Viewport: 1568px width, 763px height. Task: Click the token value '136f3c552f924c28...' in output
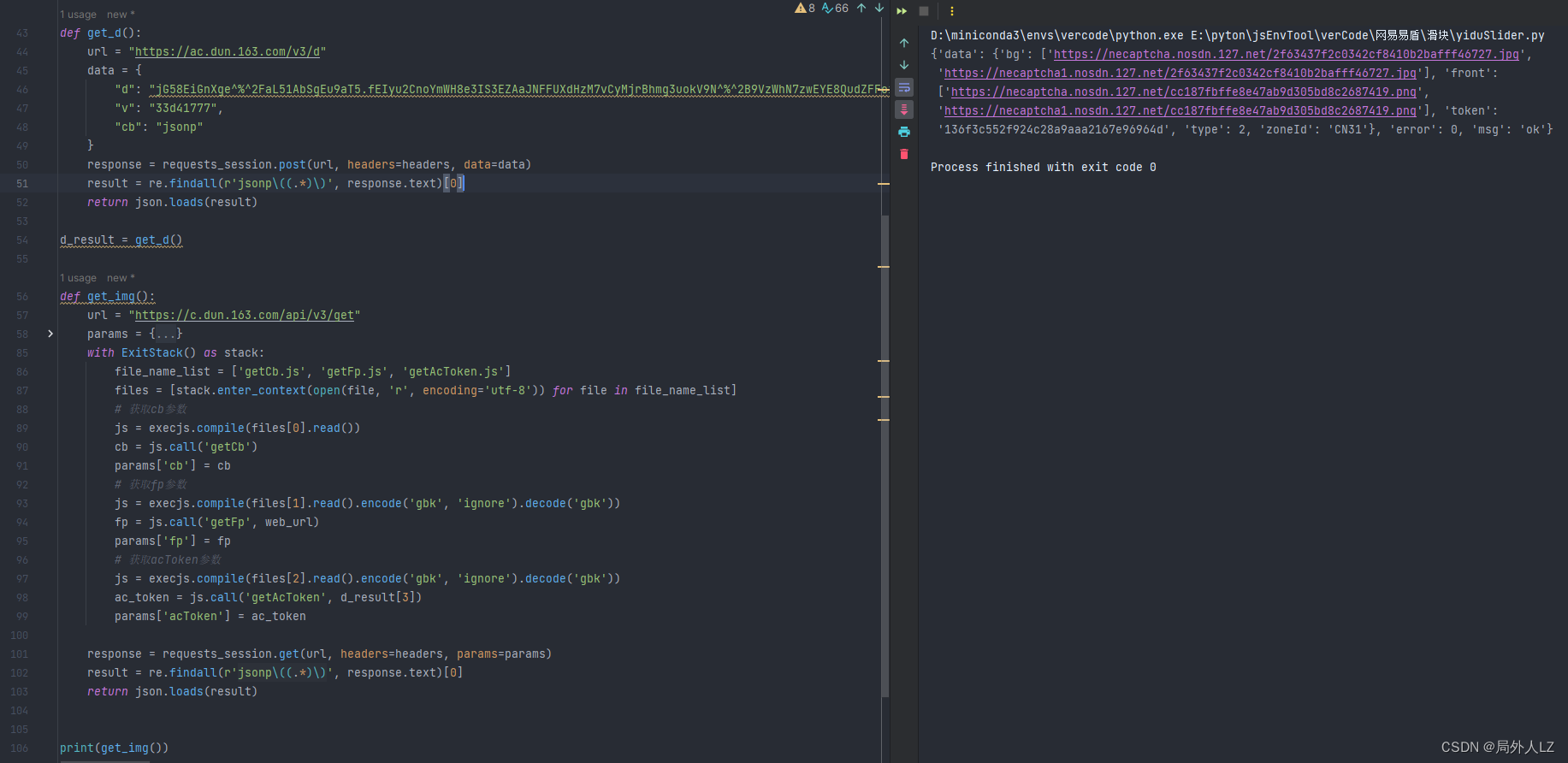click(x=1054, y=129)
